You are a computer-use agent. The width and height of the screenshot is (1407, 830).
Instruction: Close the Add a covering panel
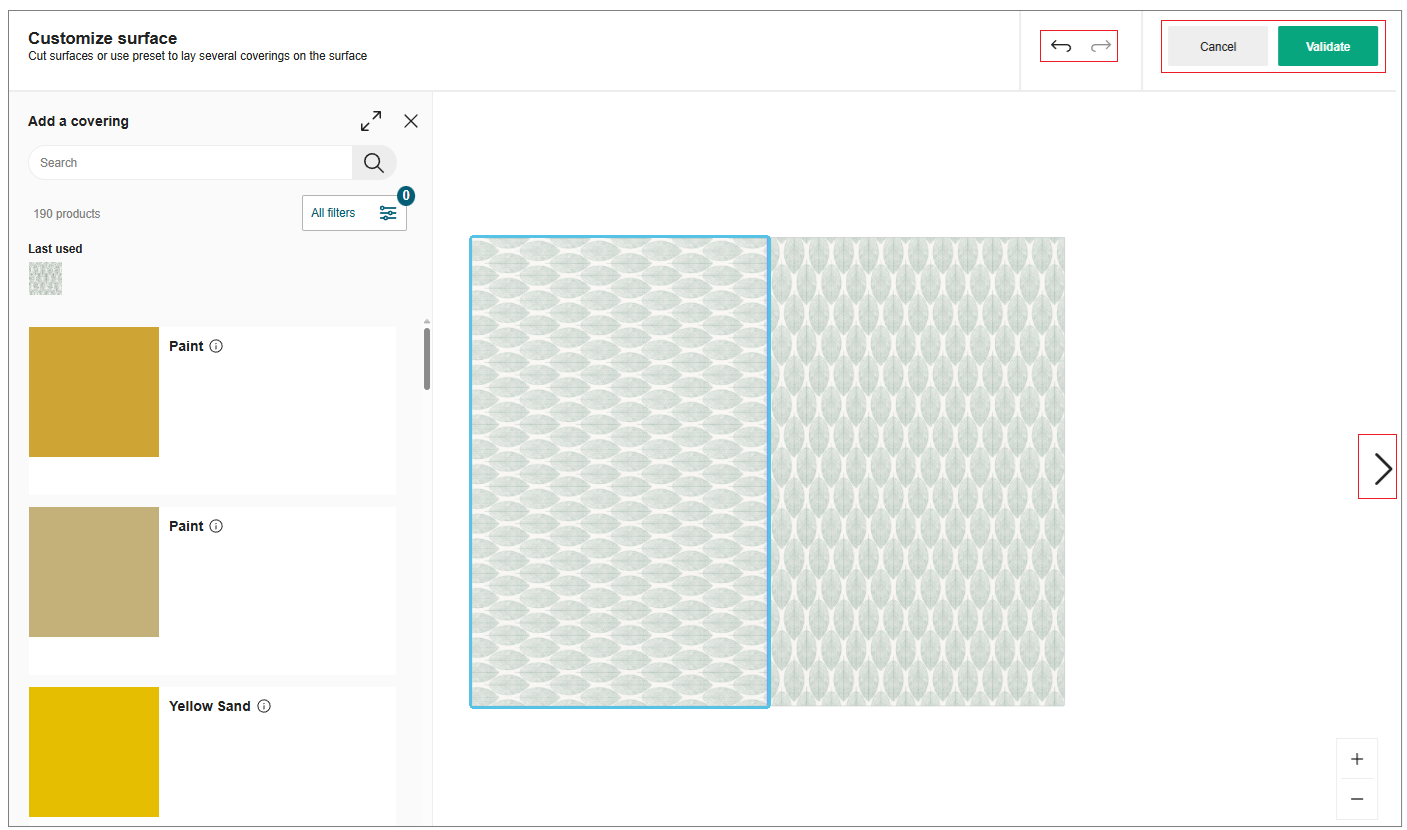point(410,120)
